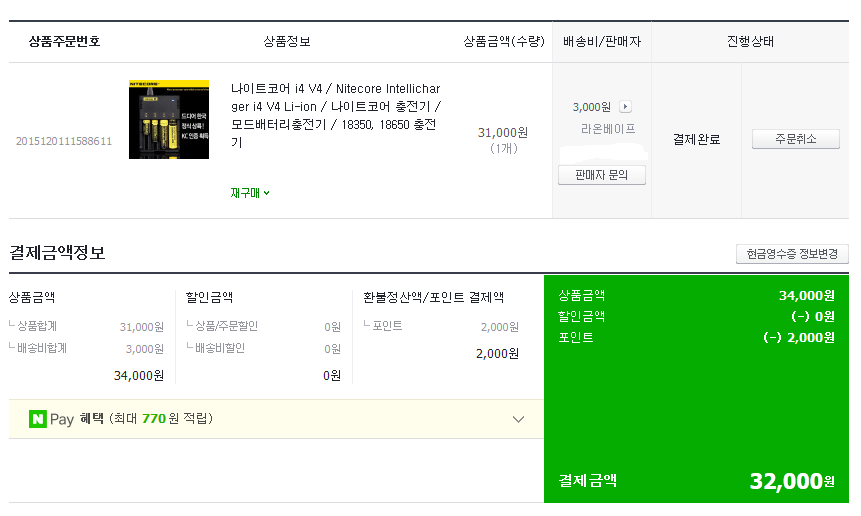Select order number 2015120111588611
Image resolution: width=861 pixels, height=516 pixels.
tap(64, 141)
